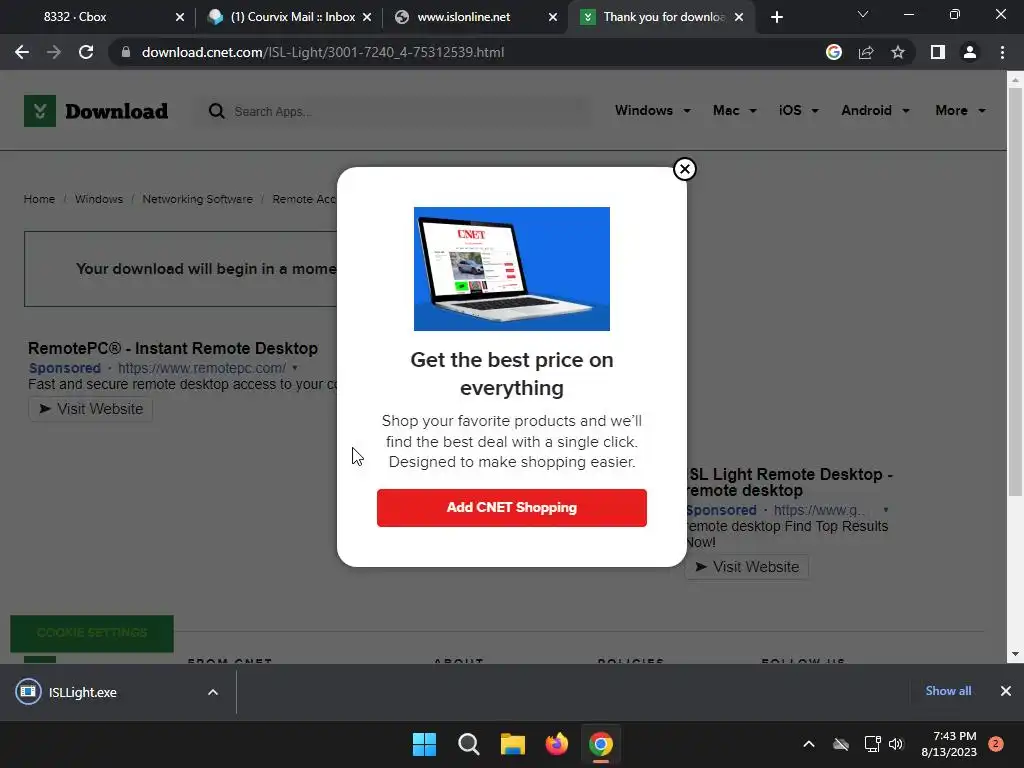Image resolution: width=1024 pixels, height=768 pixels.
Task: Share this page icon
Action: pyautogui.click(x=866, y=52)
